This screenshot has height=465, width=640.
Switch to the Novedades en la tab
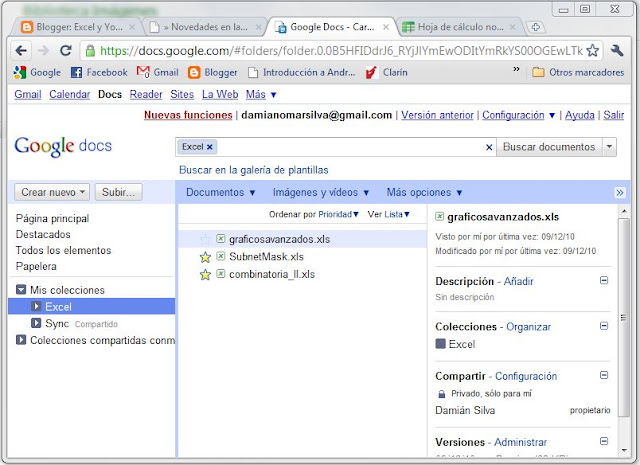(x=205, y=27)
